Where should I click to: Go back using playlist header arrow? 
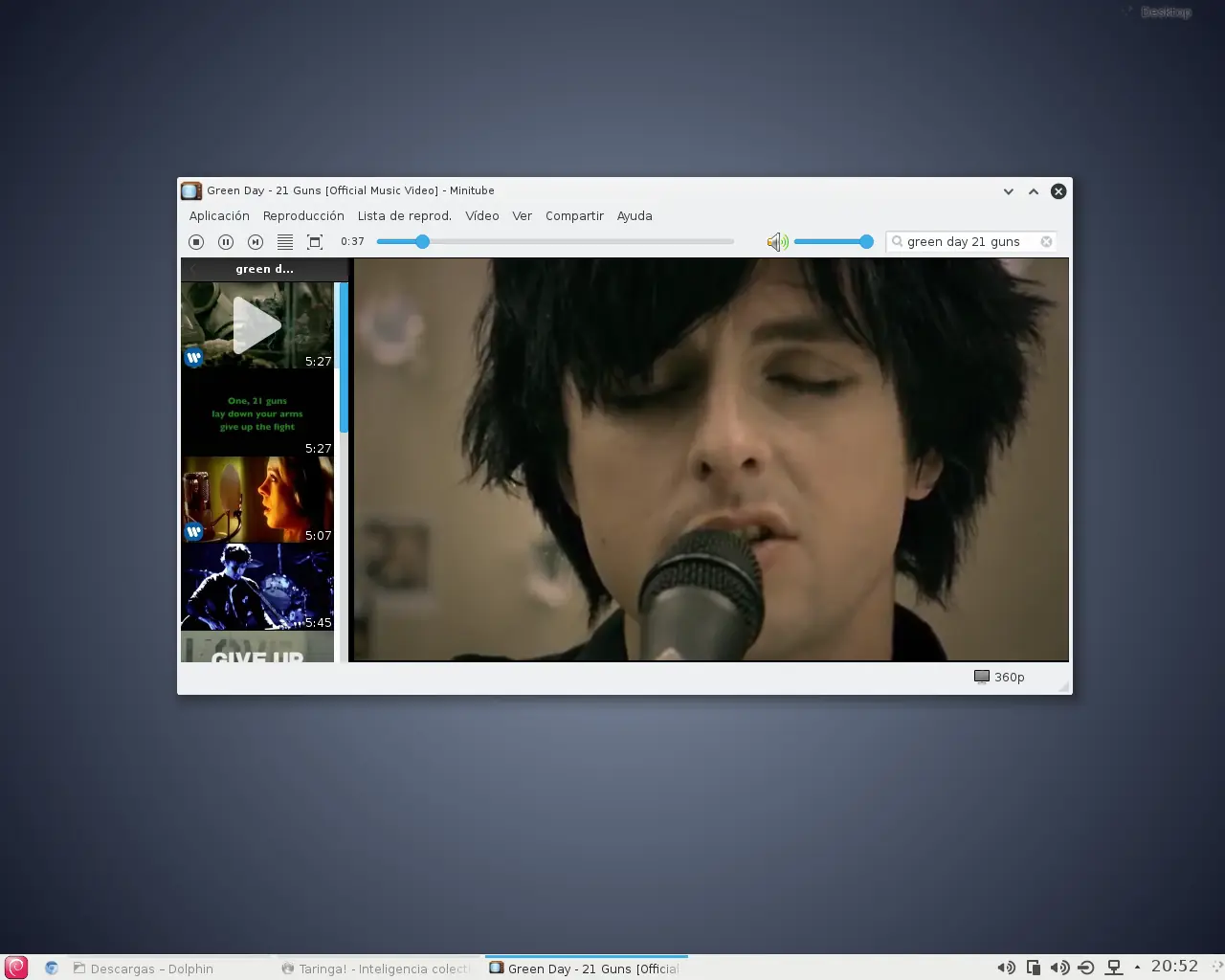pos(192,269)
